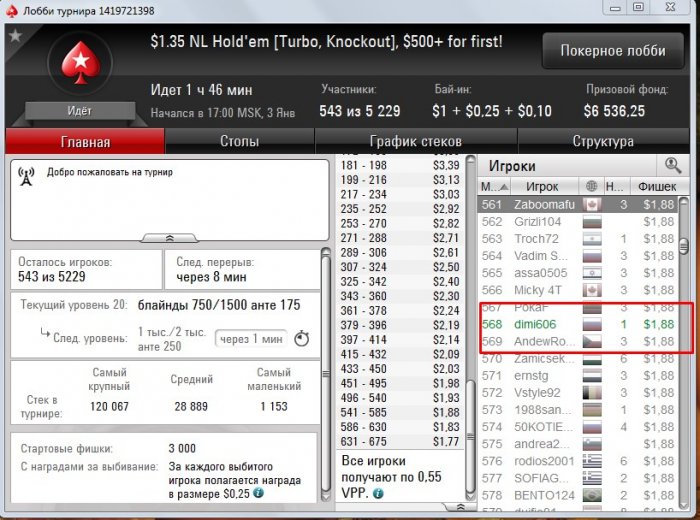Click the info icon next to VPP text
The height and width of the screenshot is (520, 700).
click(378, 494)
